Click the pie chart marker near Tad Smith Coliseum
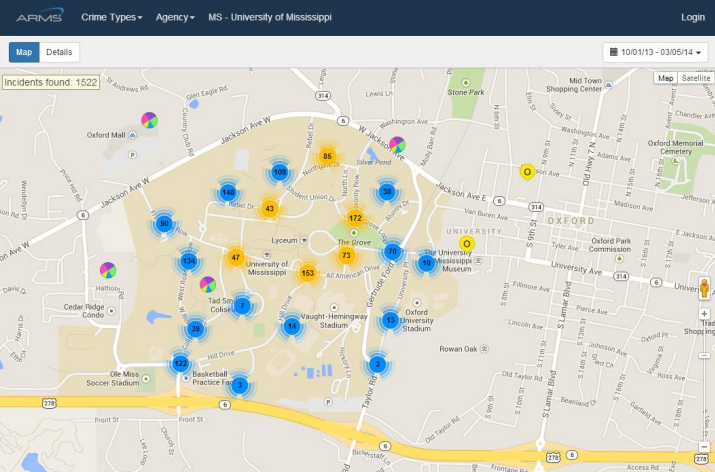Screen dimensions: 715x472 pyautogui.click(x=207, y=284)
